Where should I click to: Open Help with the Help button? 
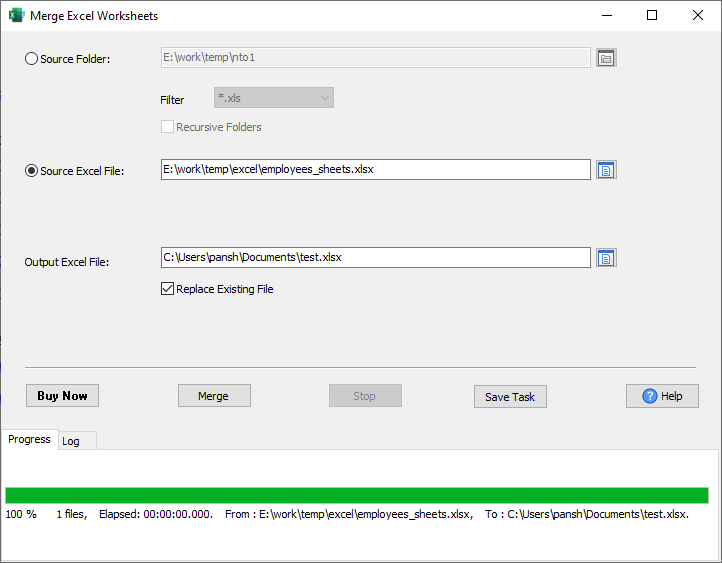coord(662,396)
